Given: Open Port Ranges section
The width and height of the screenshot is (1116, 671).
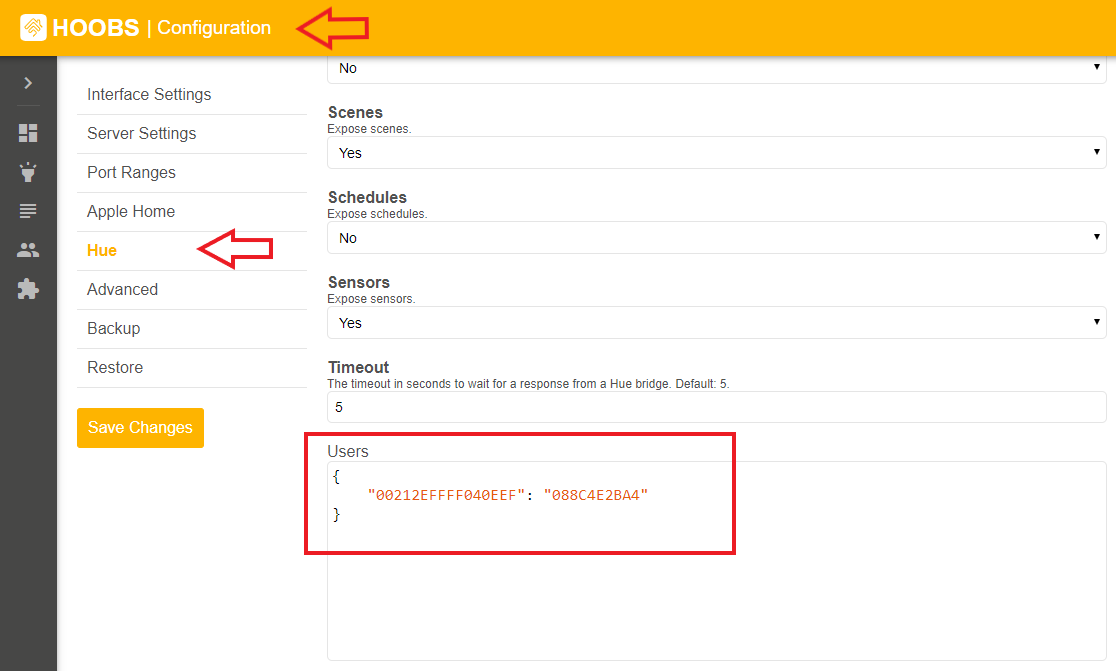Looking at the screenshot, I should tap(191, 173).
